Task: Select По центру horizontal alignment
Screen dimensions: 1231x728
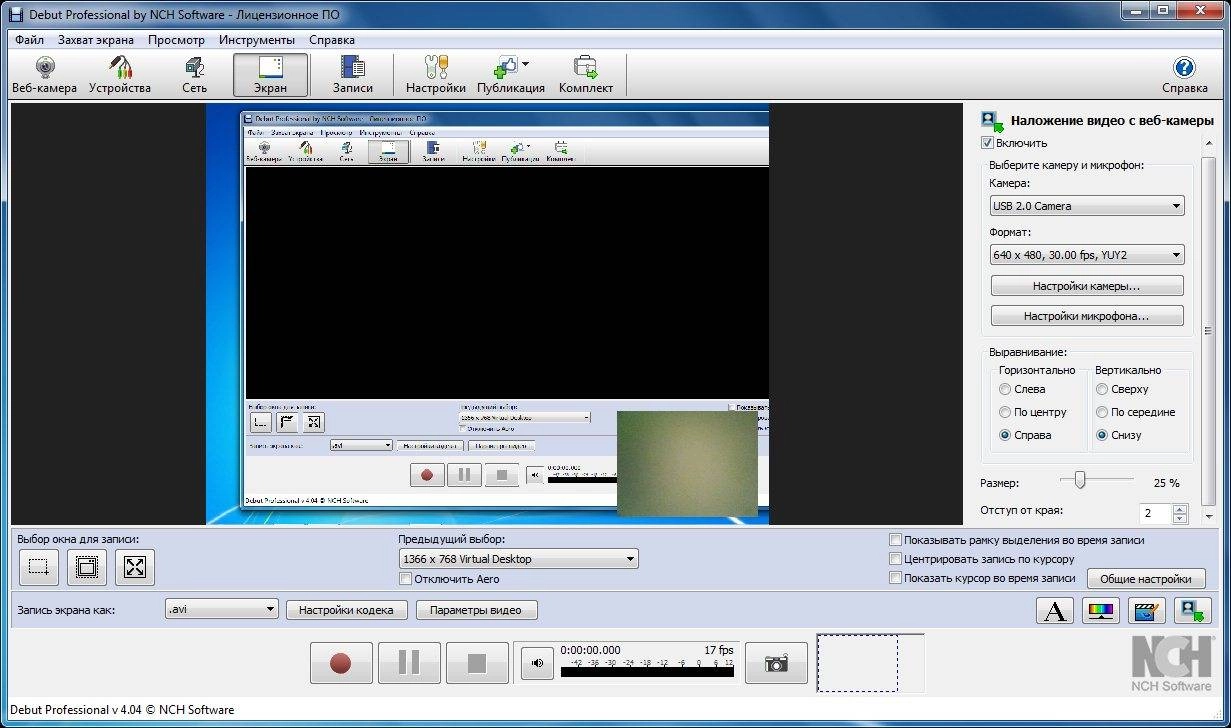Action: tap(1005, 412)
